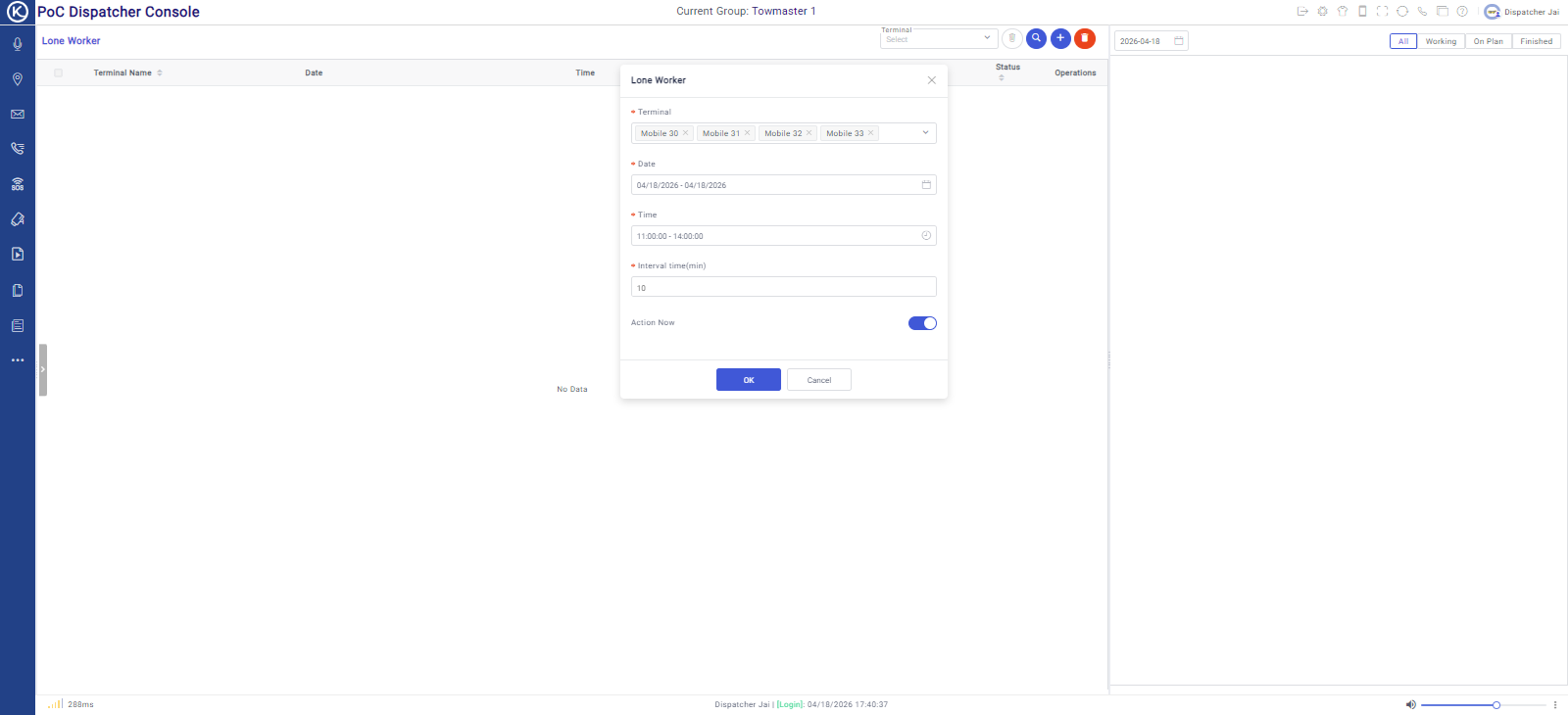This screenshot has height=715, width=1568.
Task: Click the logout icon in top bar
Action: [x=1302, y=12]
